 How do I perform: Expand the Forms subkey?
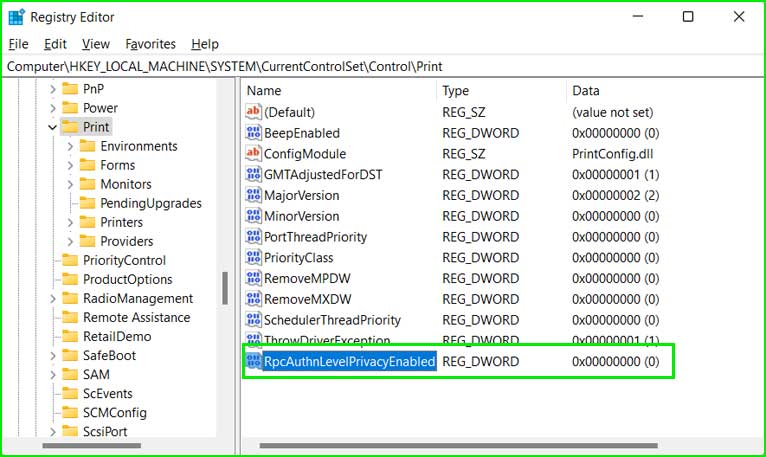click(x=70, y=165)
